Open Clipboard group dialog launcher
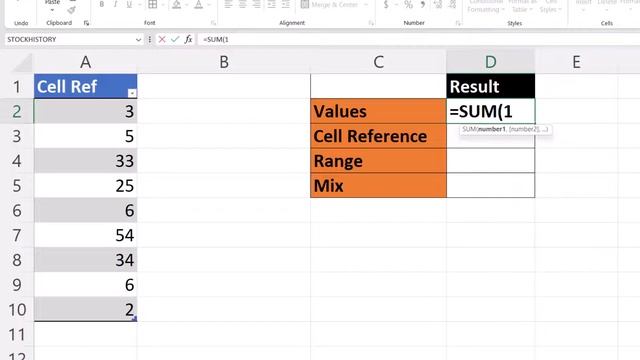Viewport: 640px width, 360px height. (x=87, y=23)
